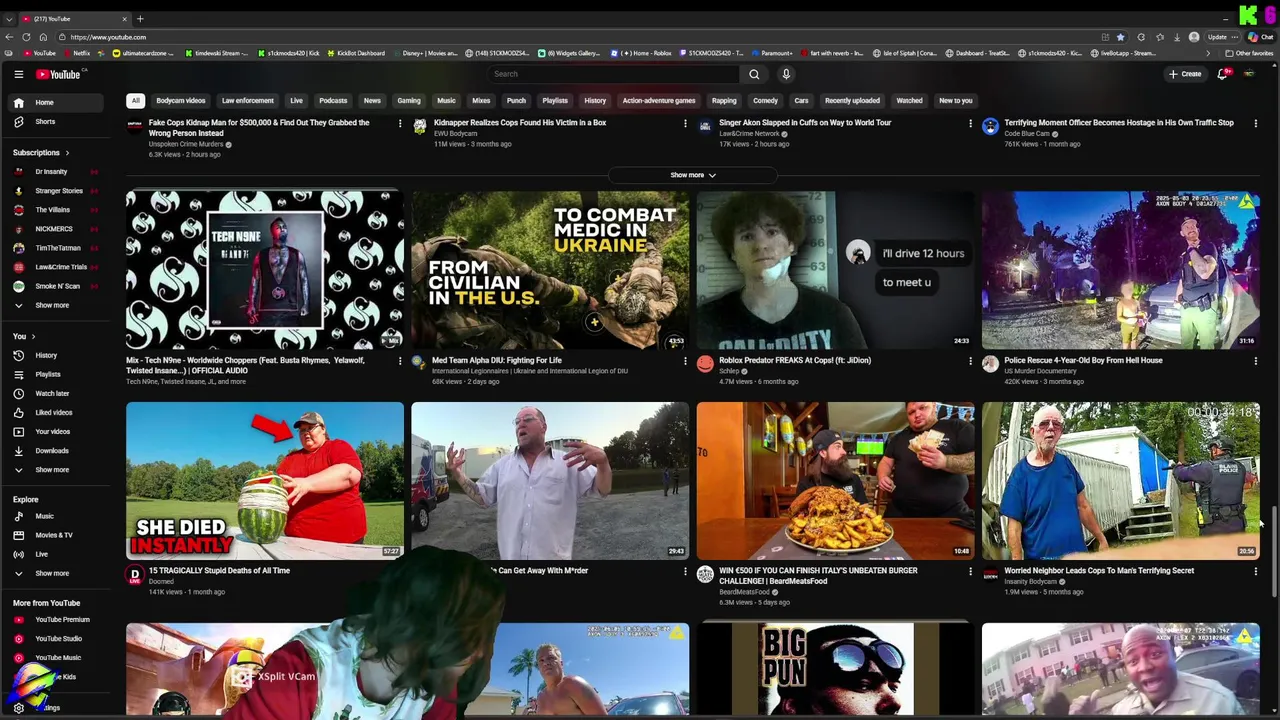Viewport: 1280px width, 720px height.
Task: Open the YouTube guide hamburger menu
Action: coord(18,74)
